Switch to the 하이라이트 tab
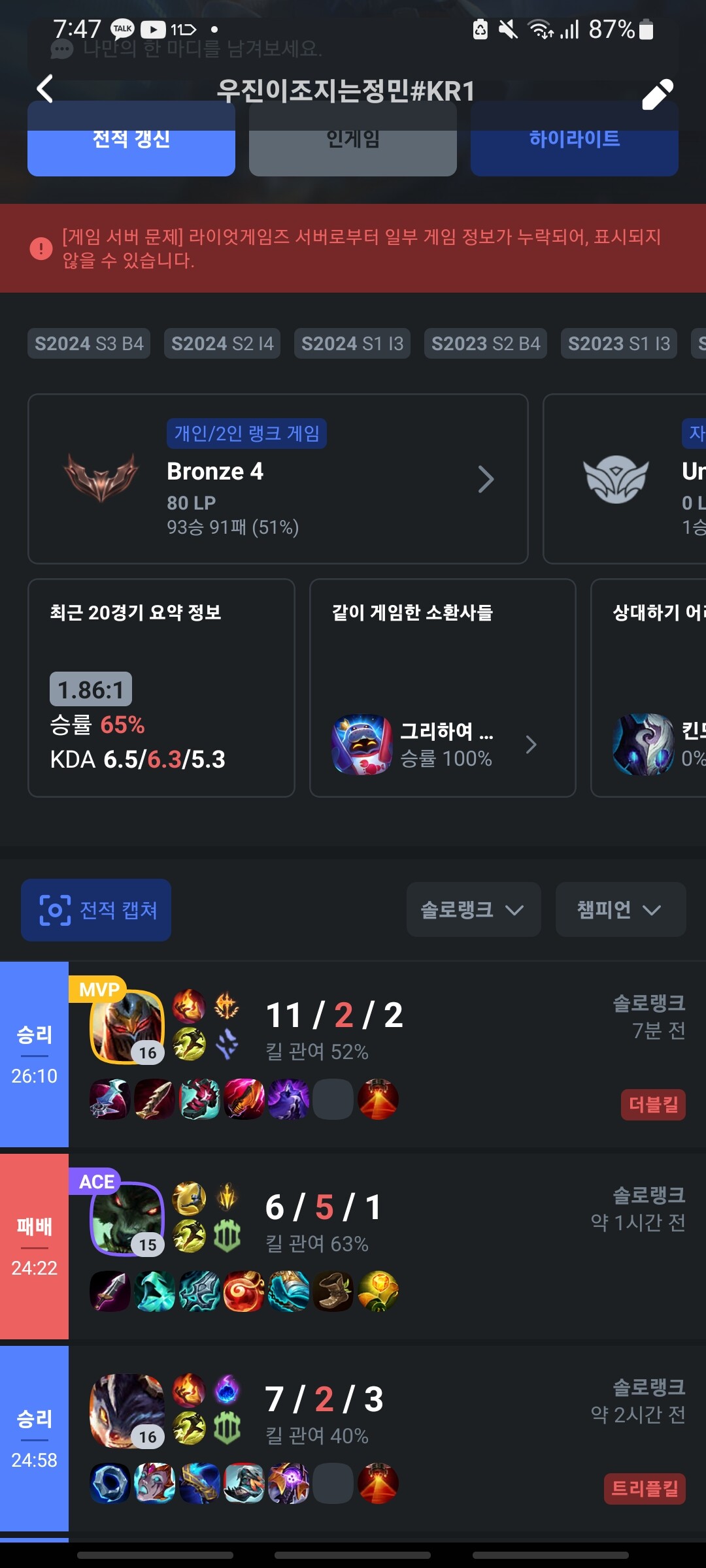Viewport: 706px width, 1568px height. click(575, 139)
